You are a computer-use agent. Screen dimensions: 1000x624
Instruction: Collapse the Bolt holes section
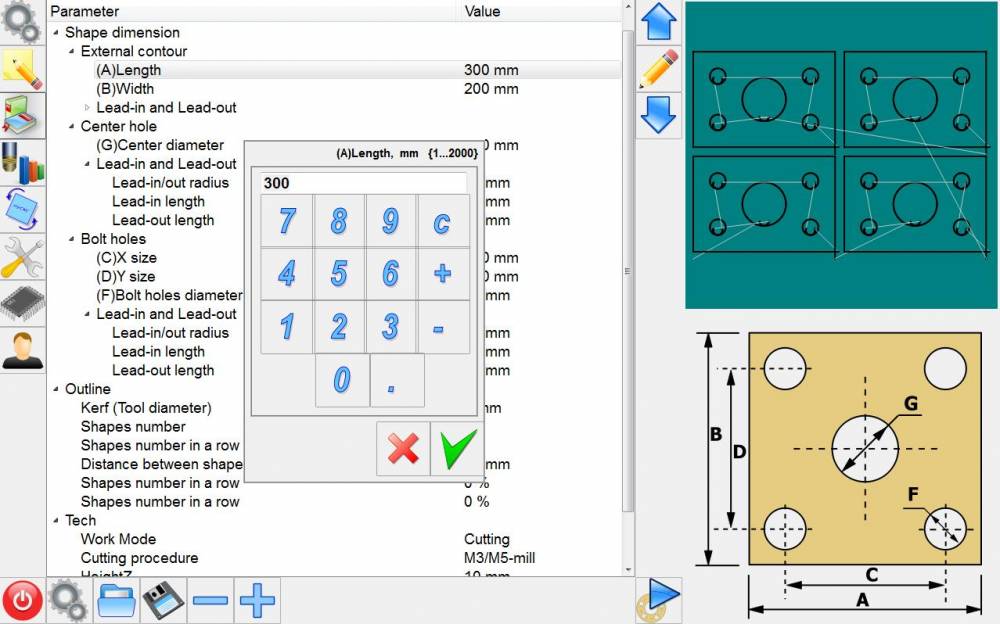pos(72,239)
